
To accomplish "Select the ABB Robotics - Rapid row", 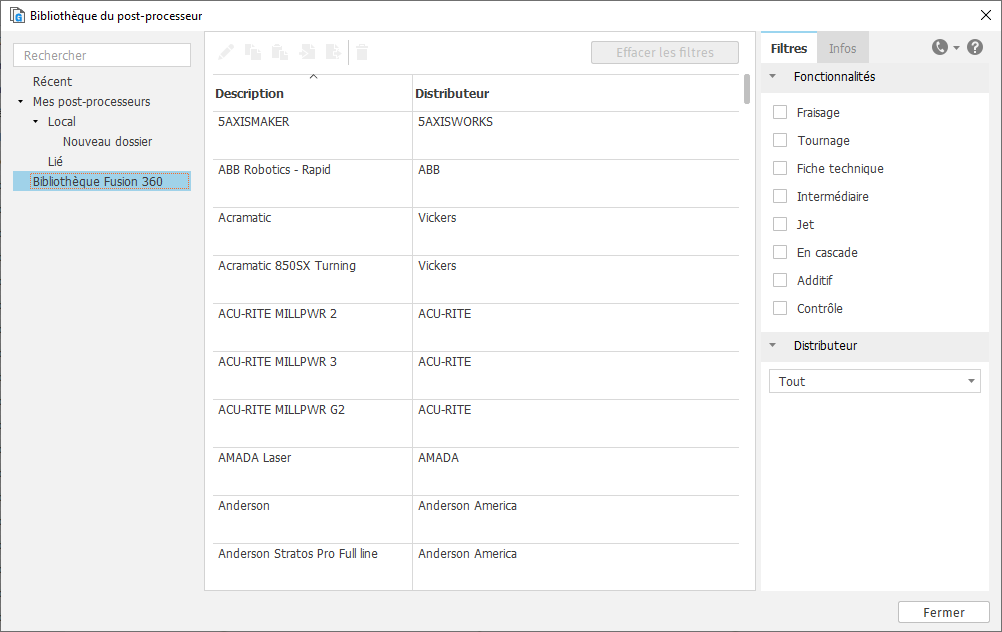I will pos(475,183).
